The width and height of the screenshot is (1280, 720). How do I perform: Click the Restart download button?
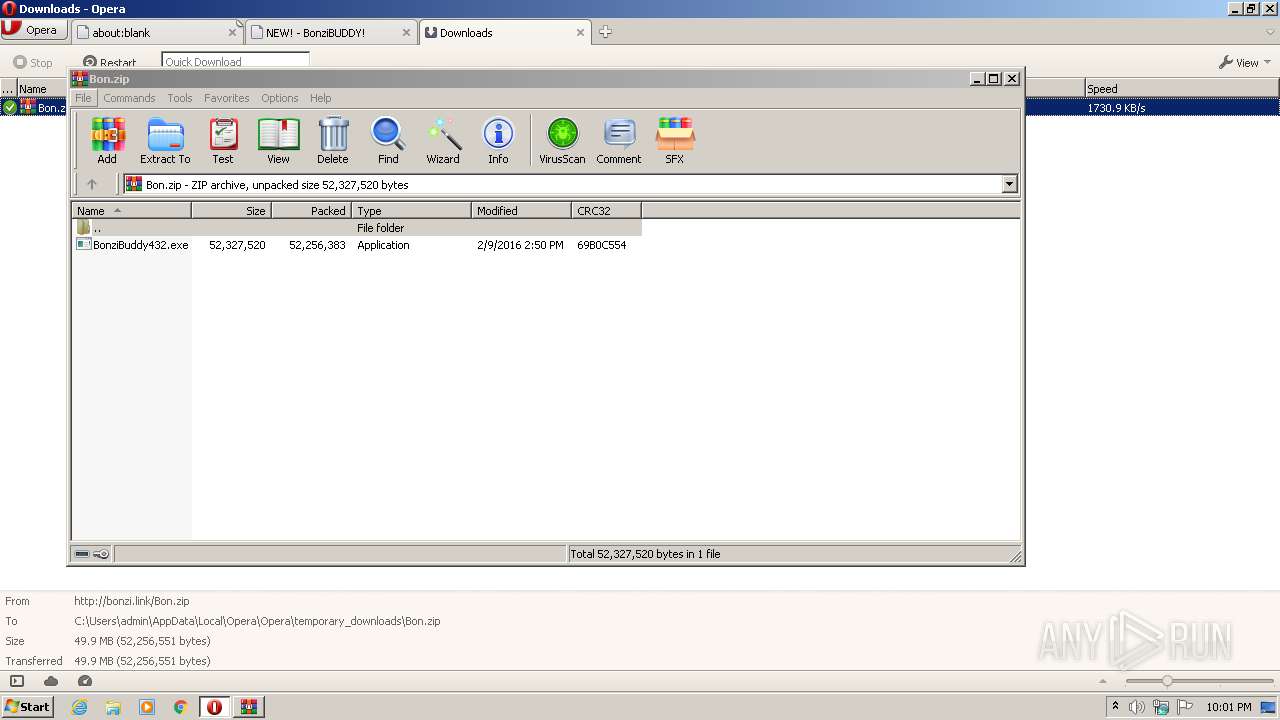(109, 62)
